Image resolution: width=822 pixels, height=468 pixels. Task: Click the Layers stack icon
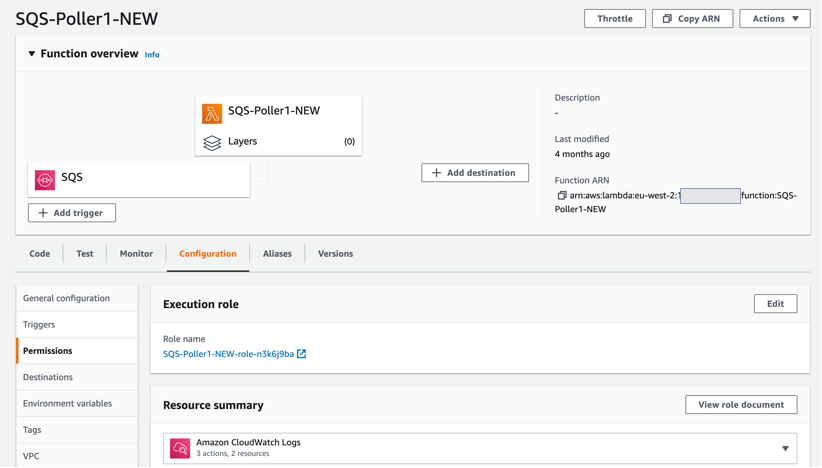[212, 143]
